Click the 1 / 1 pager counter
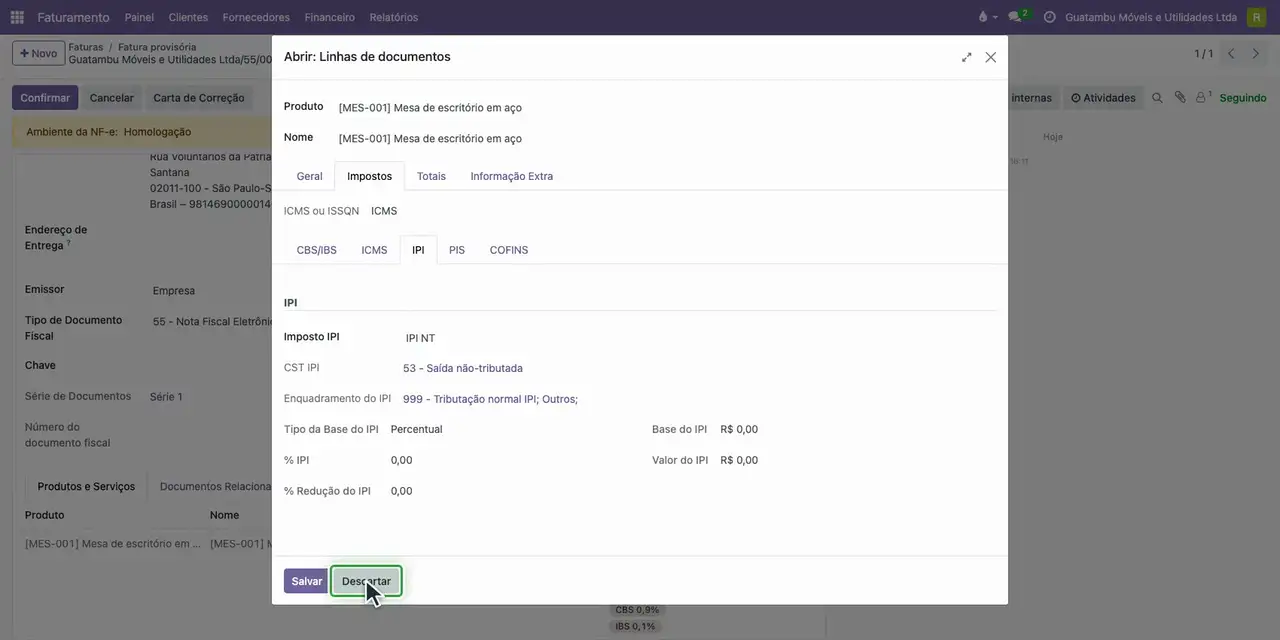The width and height of the screenshot is (1280, 640). click(1203, 54)
